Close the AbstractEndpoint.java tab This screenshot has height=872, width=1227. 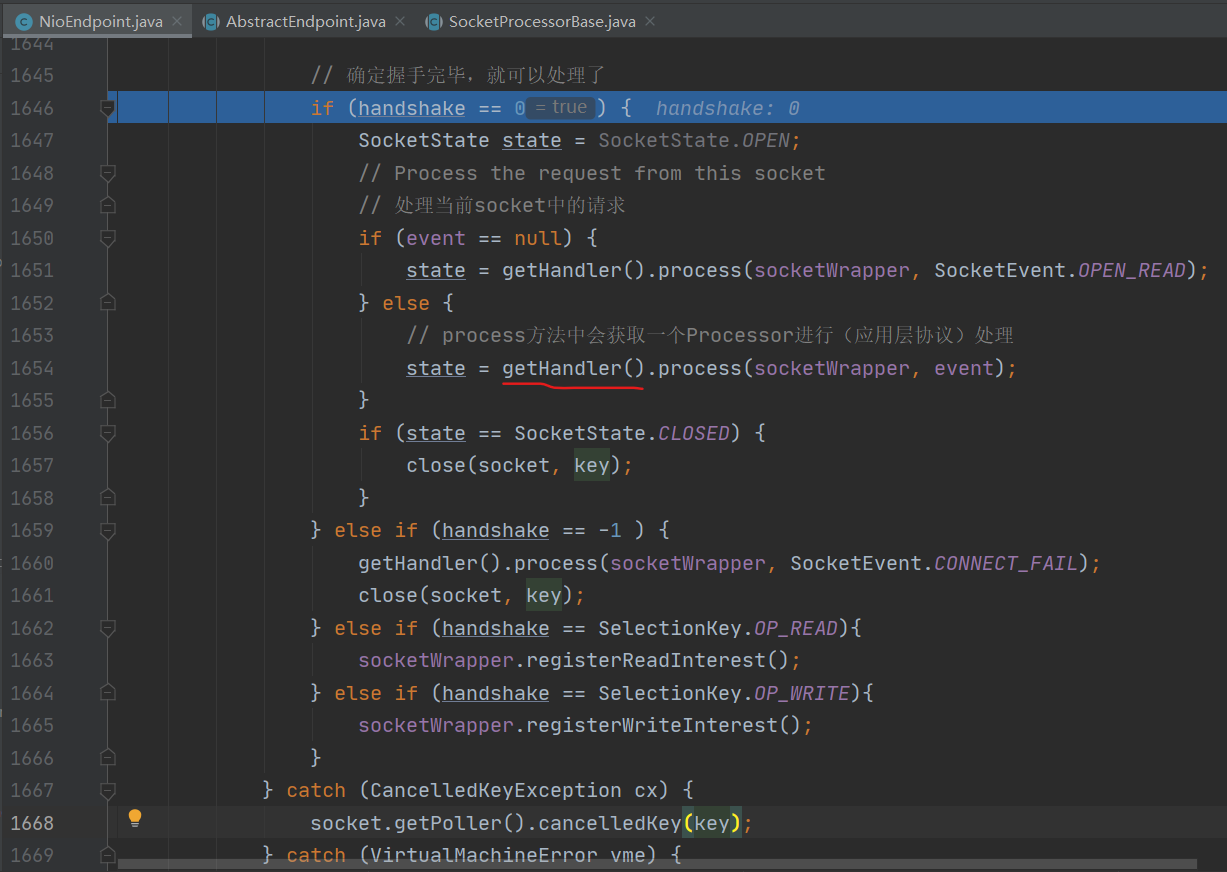click(x=399, y=21)
